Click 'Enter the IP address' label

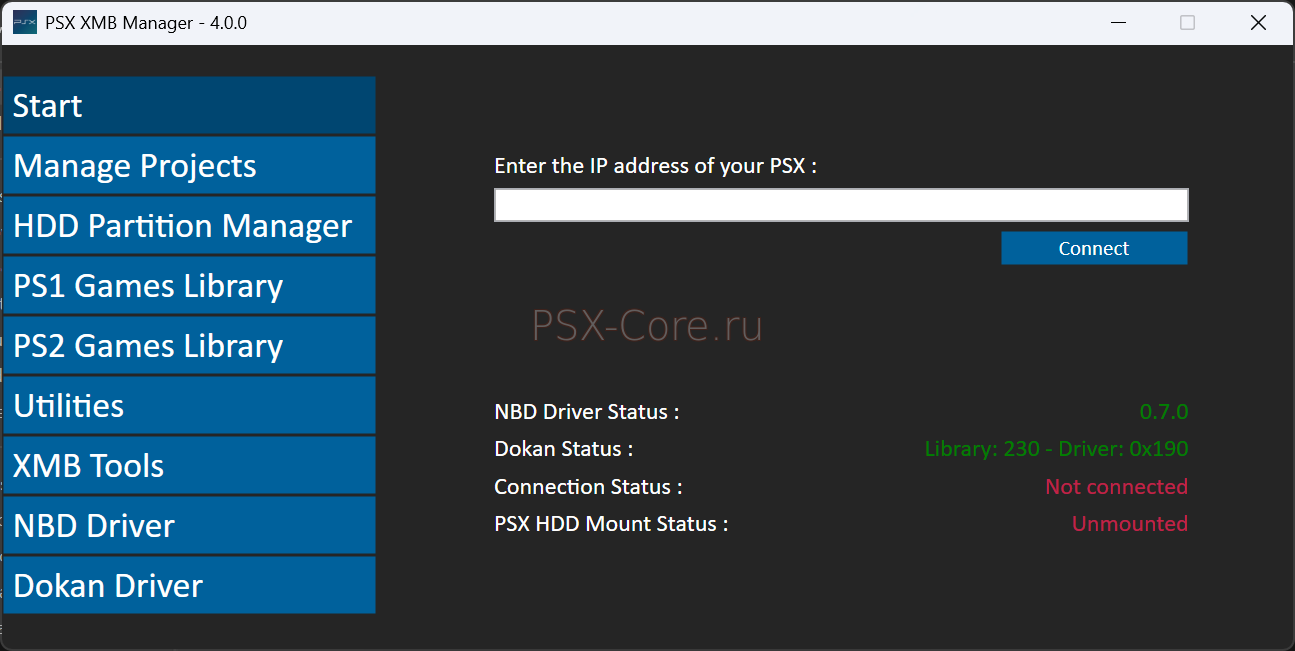point(656,166)
